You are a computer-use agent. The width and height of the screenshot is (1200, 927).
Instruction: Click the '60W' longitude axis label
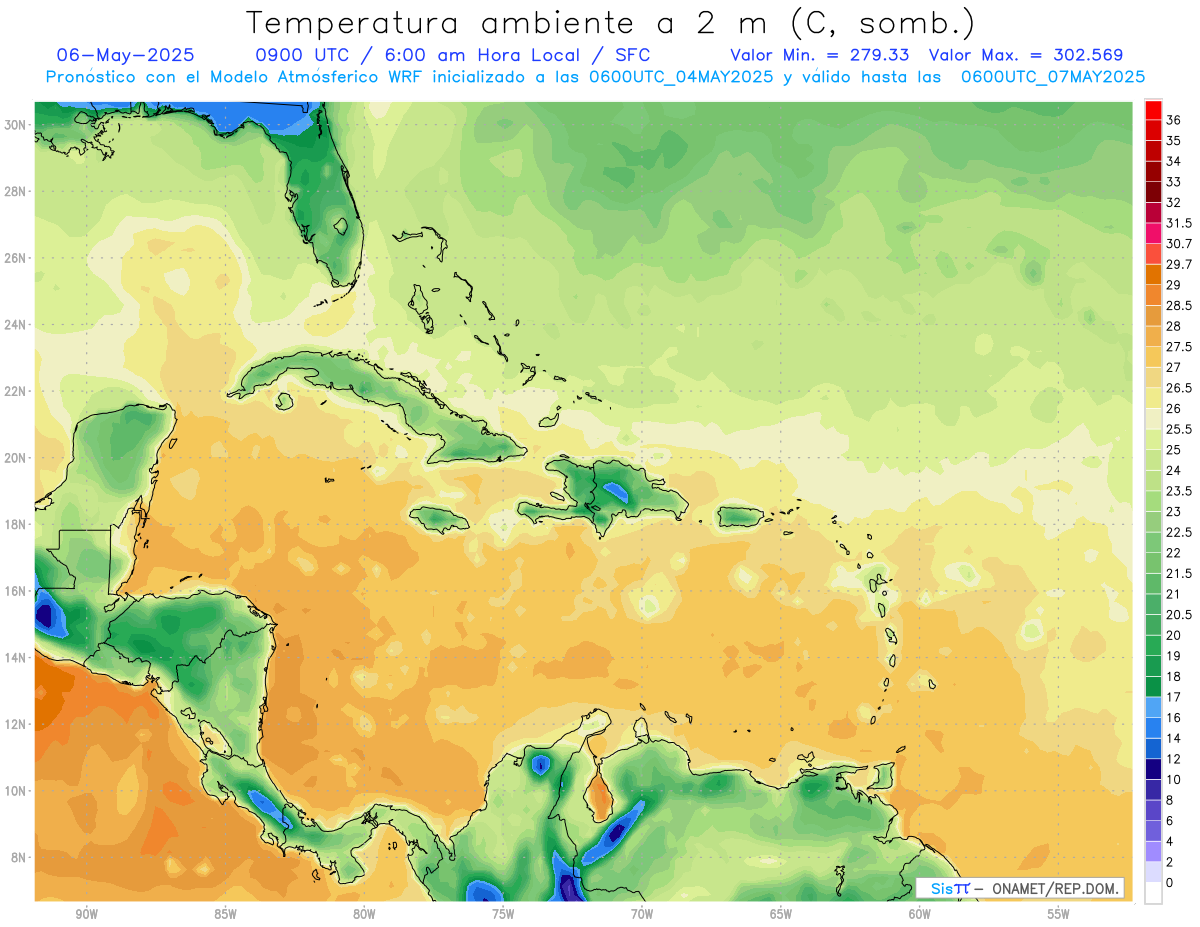click(920, 914)
